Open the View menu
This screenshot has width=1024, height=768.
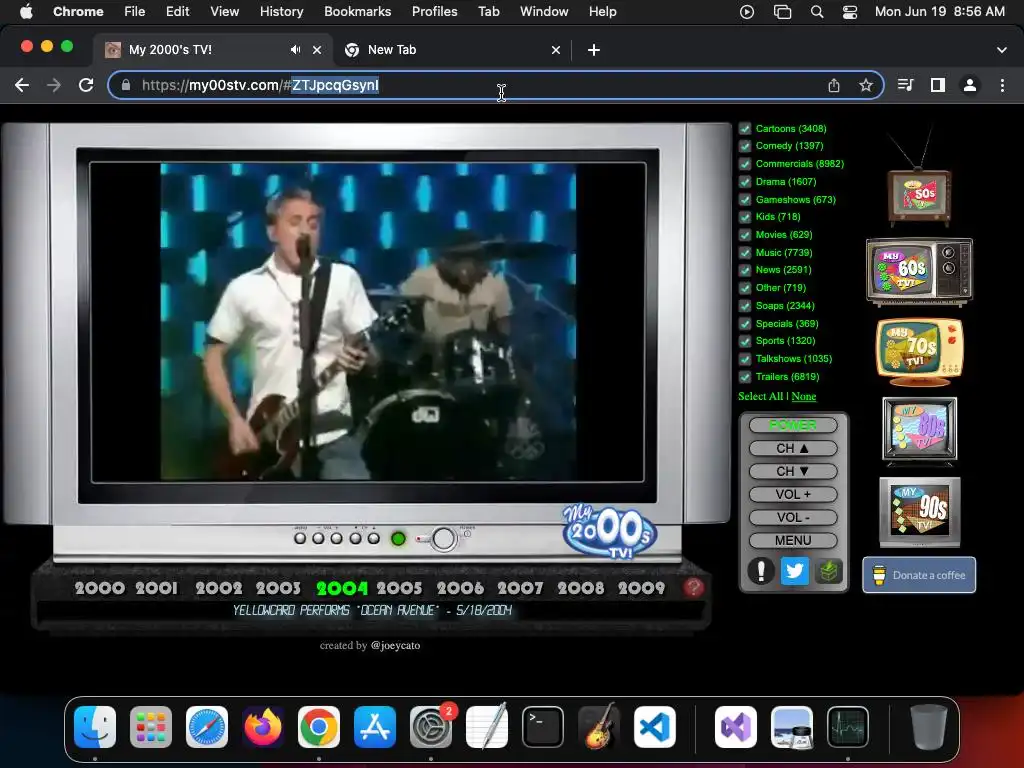(x=224, y=11)
